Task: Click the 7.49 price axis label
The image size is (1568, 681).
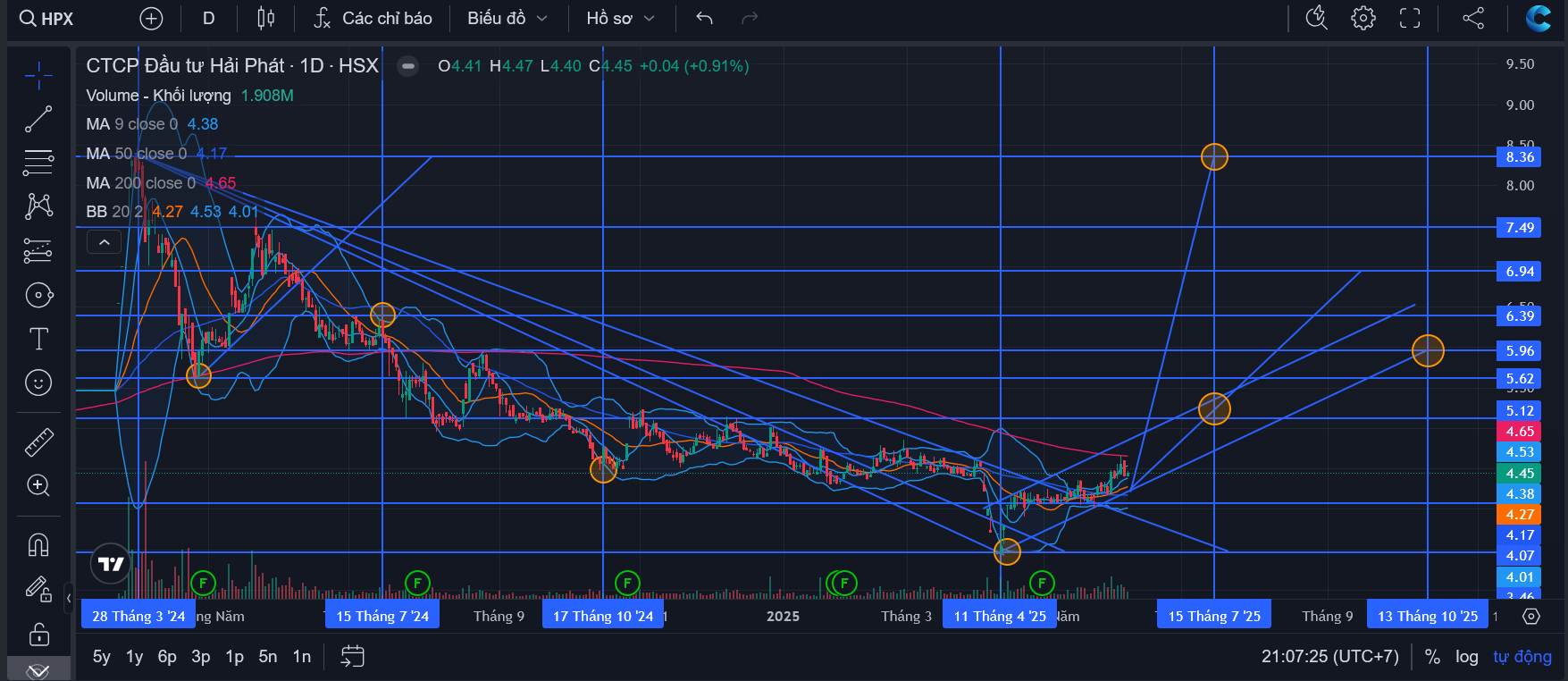Action: point(1520,228)
